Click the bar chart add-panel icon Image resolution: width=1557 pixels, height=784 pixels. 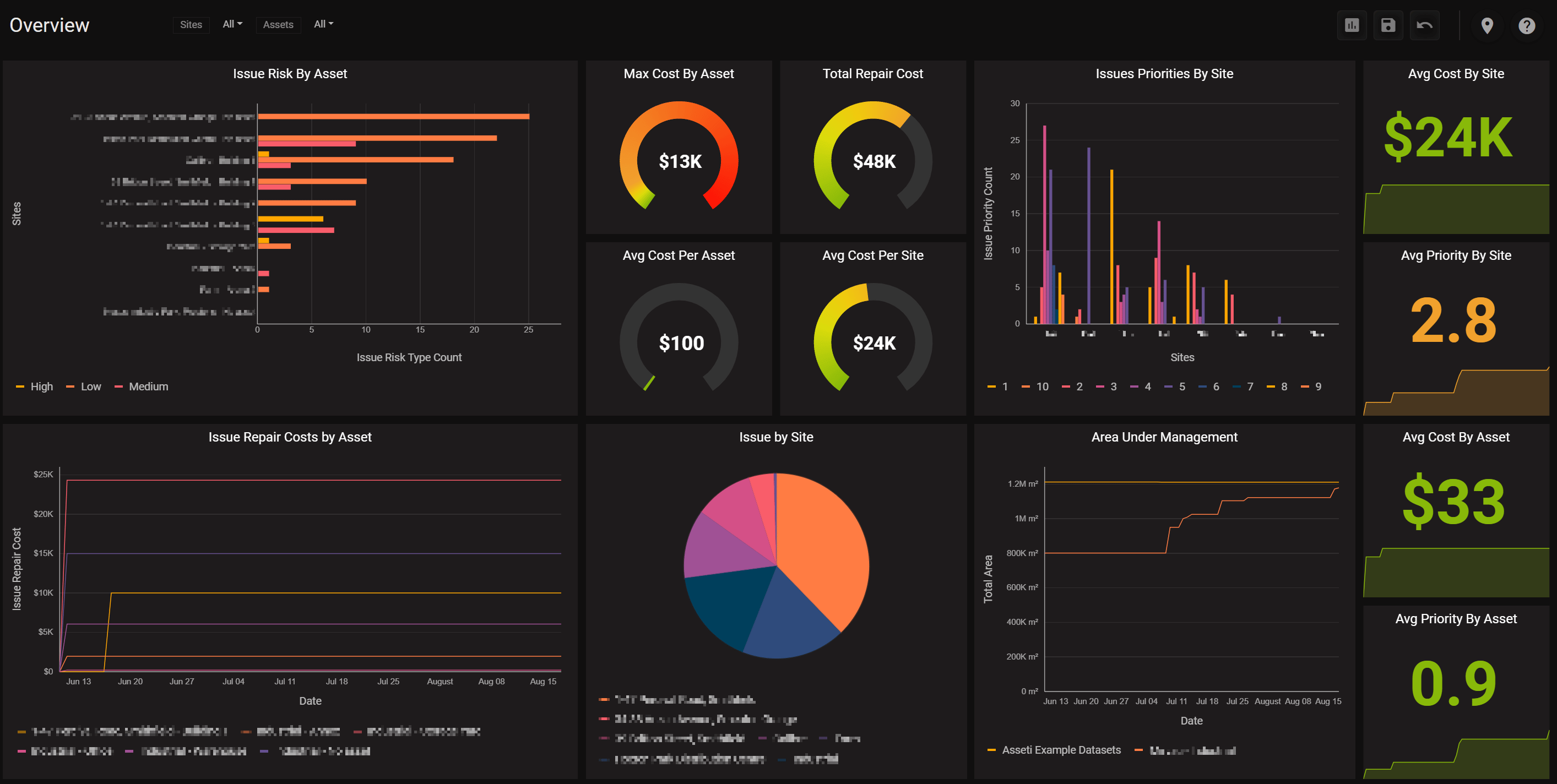1352,25
